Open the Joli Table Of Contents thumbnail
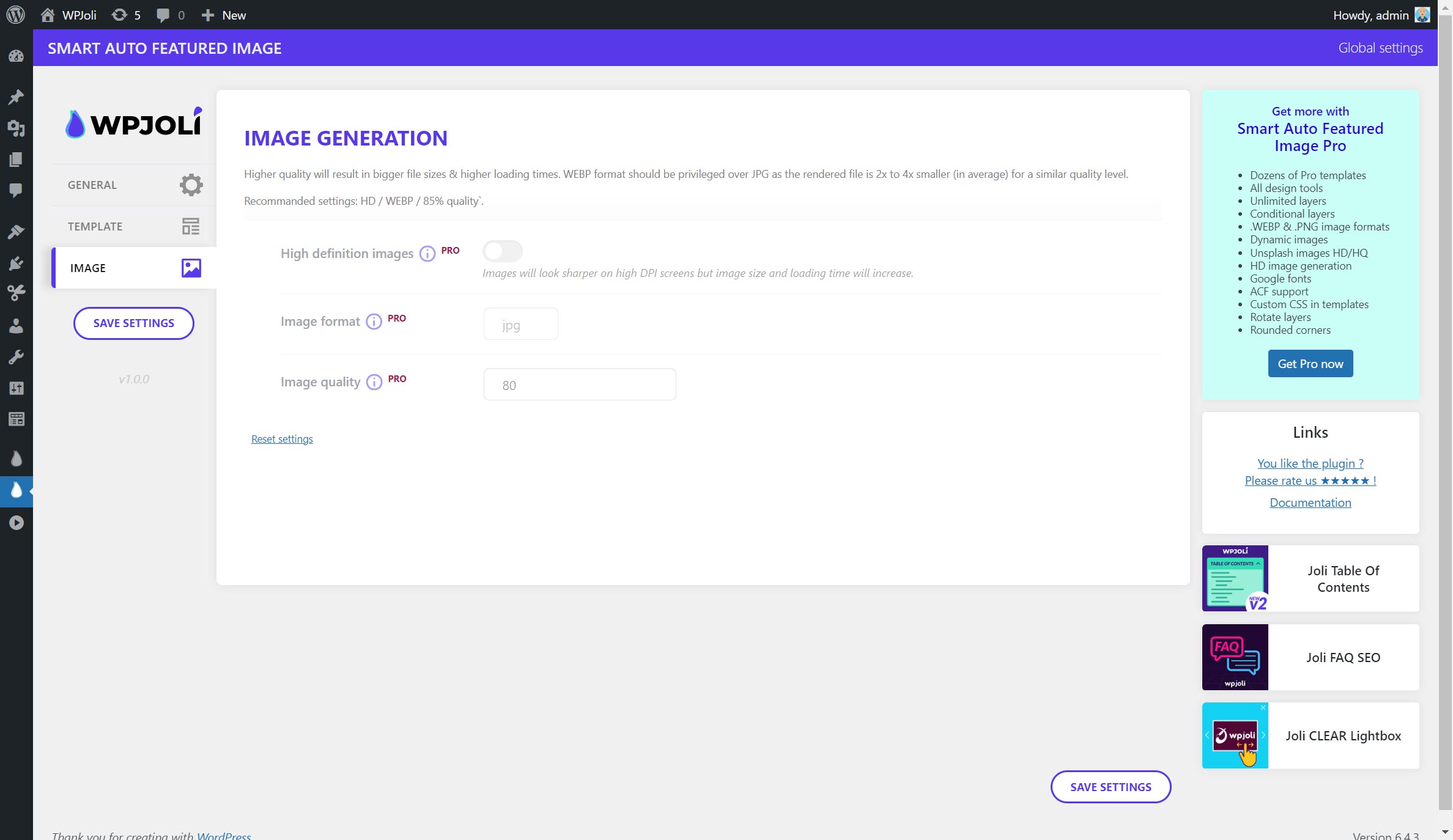Screen dimensions: 1453x840 pos(1235,578)
